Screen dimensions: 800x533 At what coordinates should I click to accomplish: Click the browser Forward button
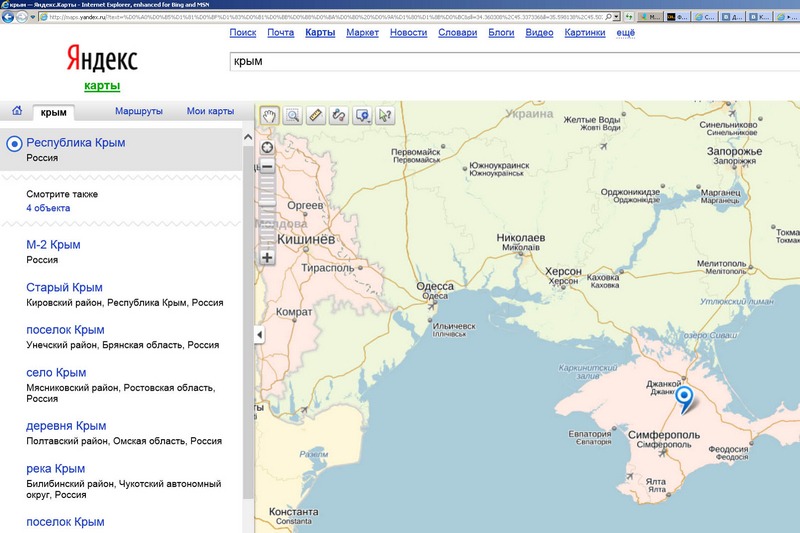(x=21, y=17)
